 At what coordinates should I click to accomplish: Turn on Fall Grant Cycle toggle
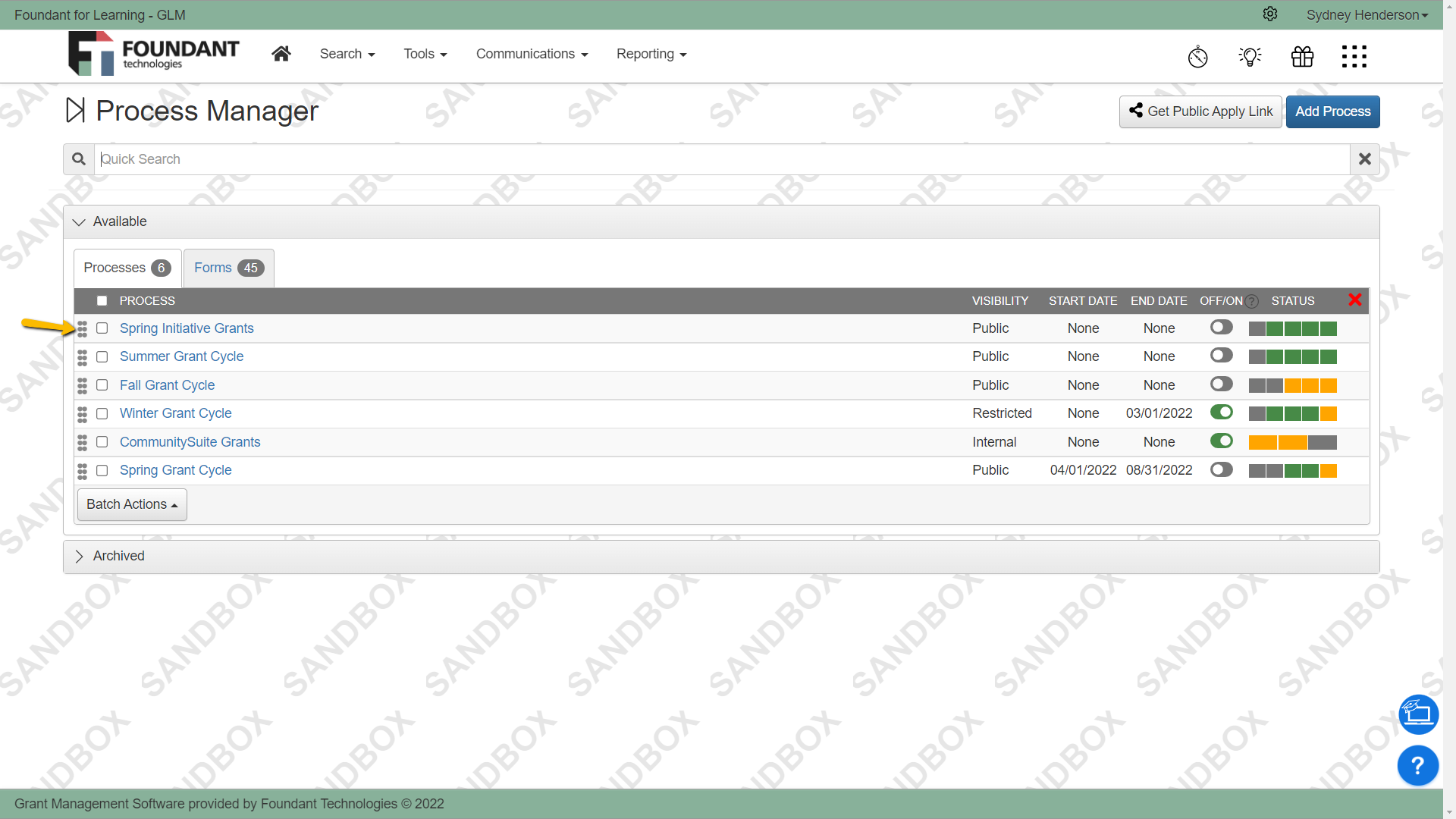click(x=1221, y=384)
